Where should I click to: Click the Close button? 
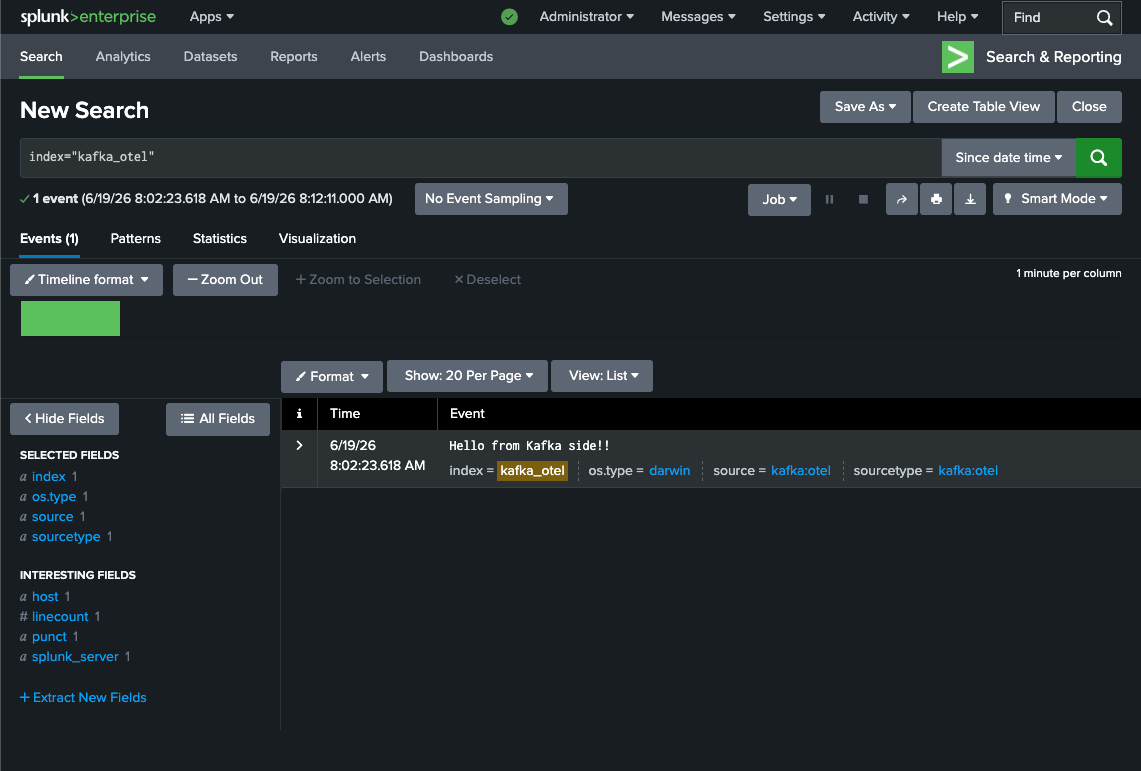(1089, 107)
